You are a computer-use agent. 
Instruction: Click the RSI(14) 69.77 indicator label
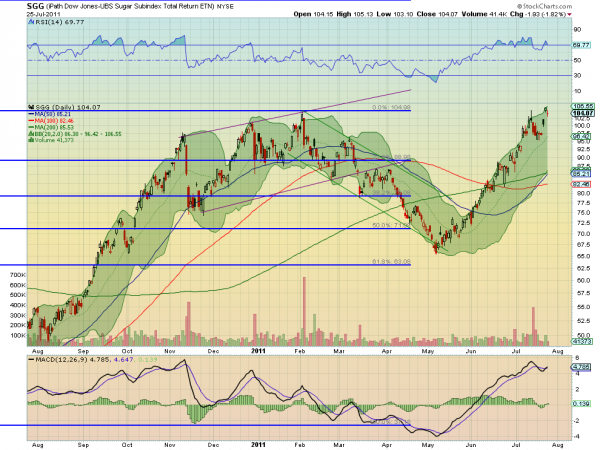[x=60, y=22]
